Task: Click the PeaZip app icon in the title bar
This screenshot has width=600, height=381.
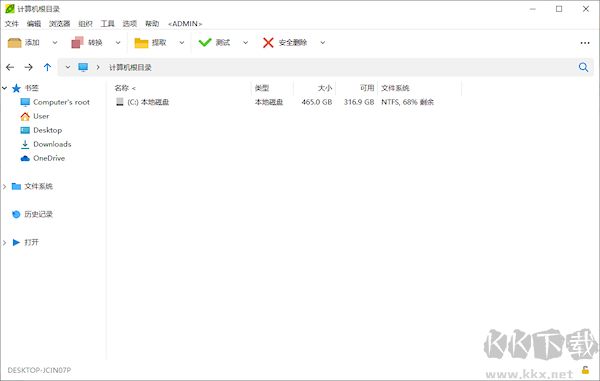Action: pyautogui.click(x=10, y=8)
